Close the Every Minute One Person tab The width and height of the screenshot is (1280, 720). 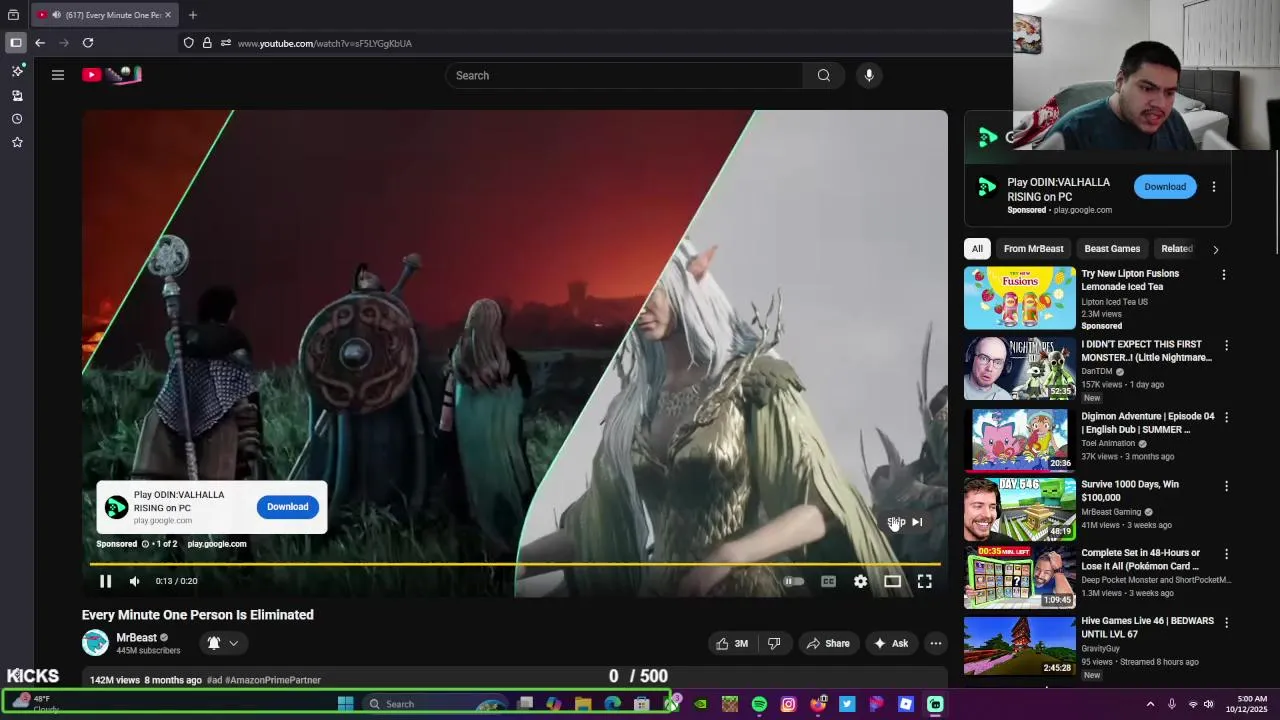click(168, 15)
